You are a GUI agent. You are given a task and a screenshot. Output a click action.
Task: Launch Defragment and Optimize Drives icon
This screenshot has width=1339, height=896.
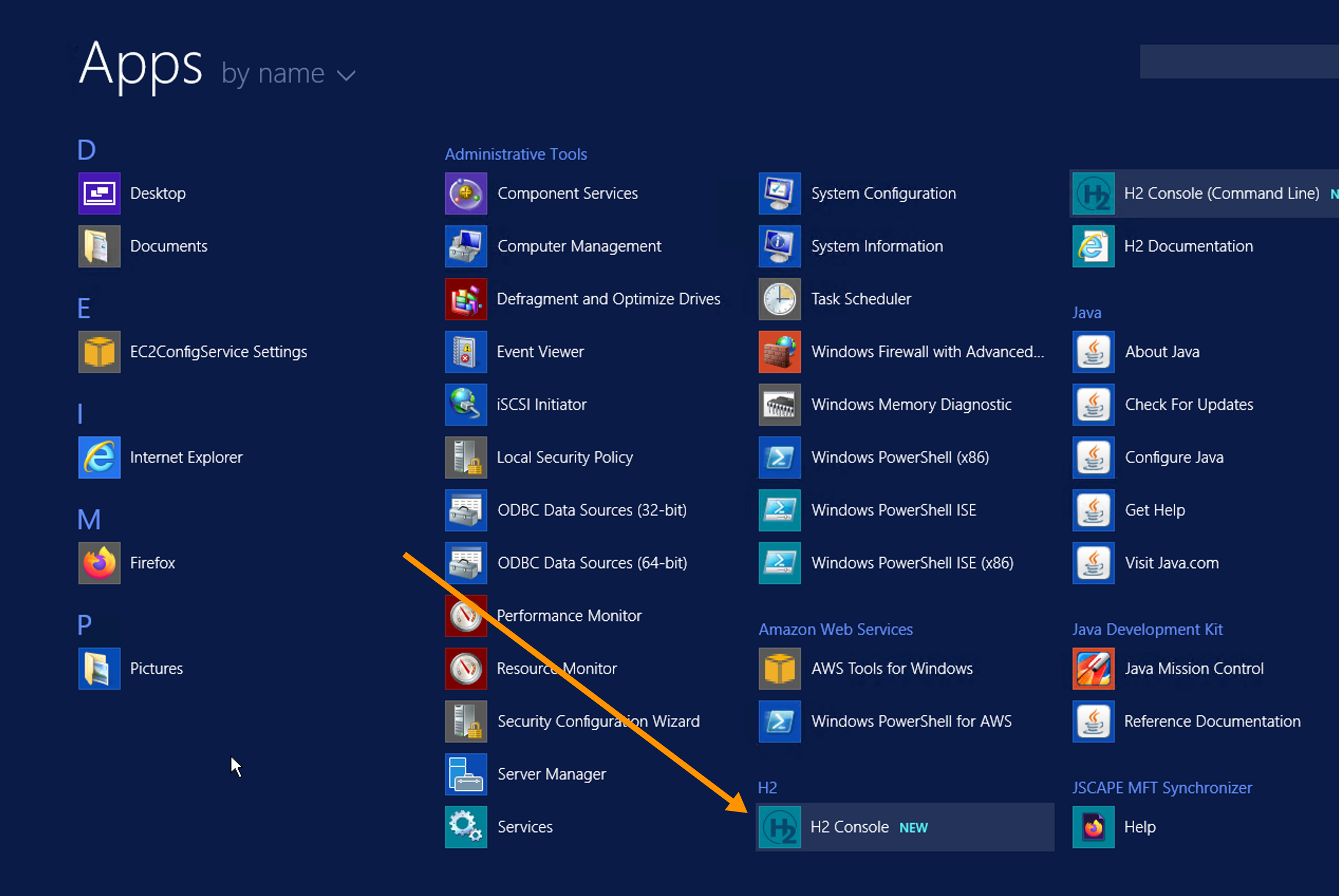pyautogui.click(x=466, y=299)
